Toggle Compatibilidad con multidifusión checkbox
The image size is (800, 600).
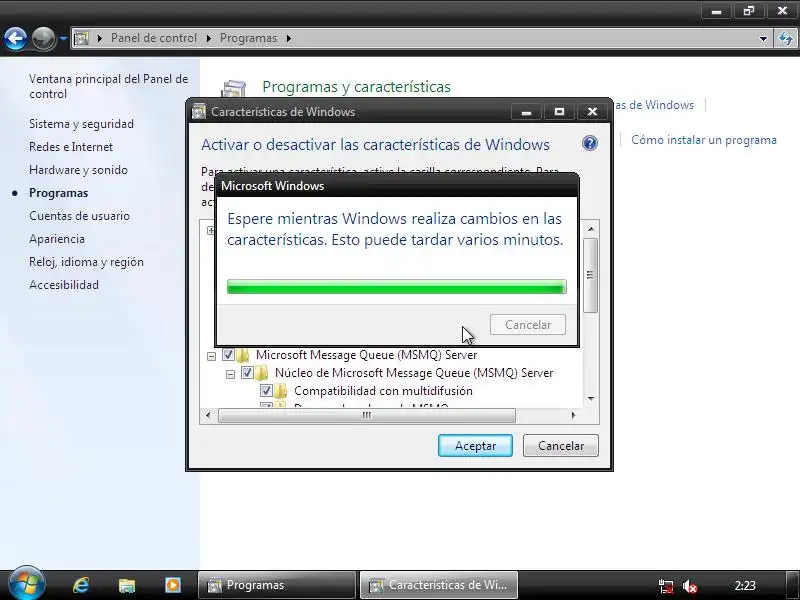click(266, 391)
